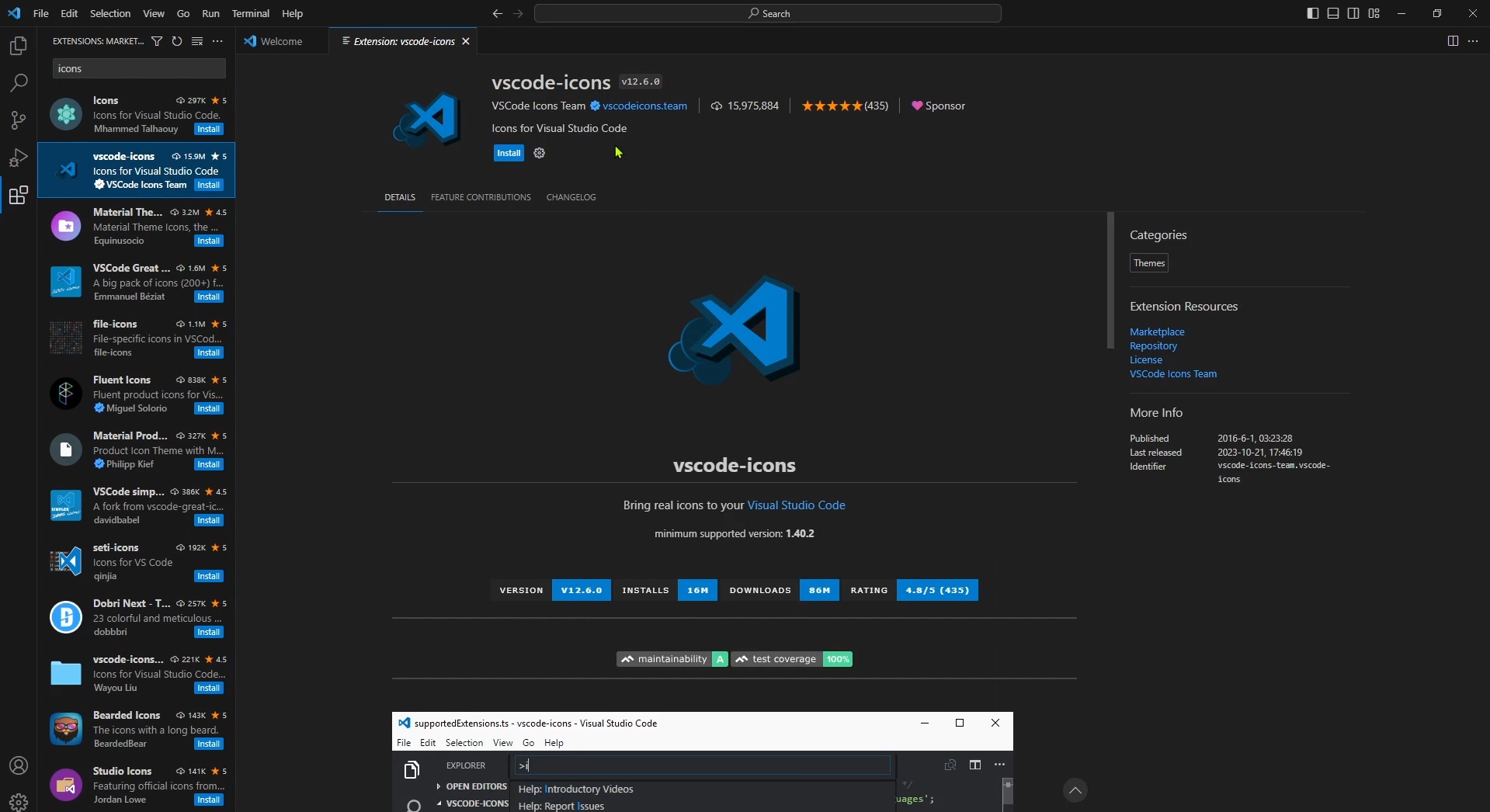Open vscode-icons manage gear icon
The image size is (1490, 812).
(x=540, y=153)
